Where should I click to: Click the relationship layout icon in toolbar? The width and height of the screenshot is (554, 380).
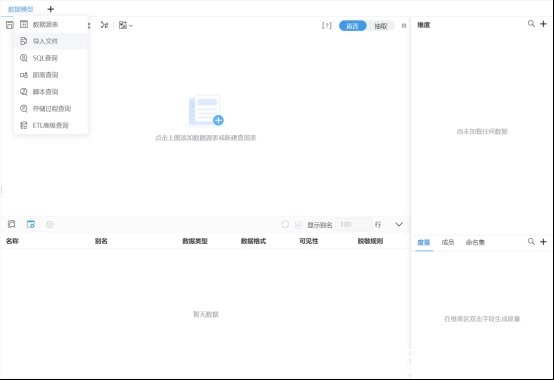[104, 25]
